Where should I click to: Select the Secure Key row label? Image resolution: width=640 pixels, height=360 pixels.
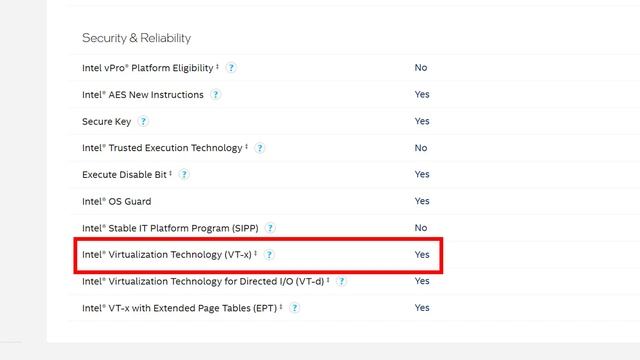[x=107, y=122]
